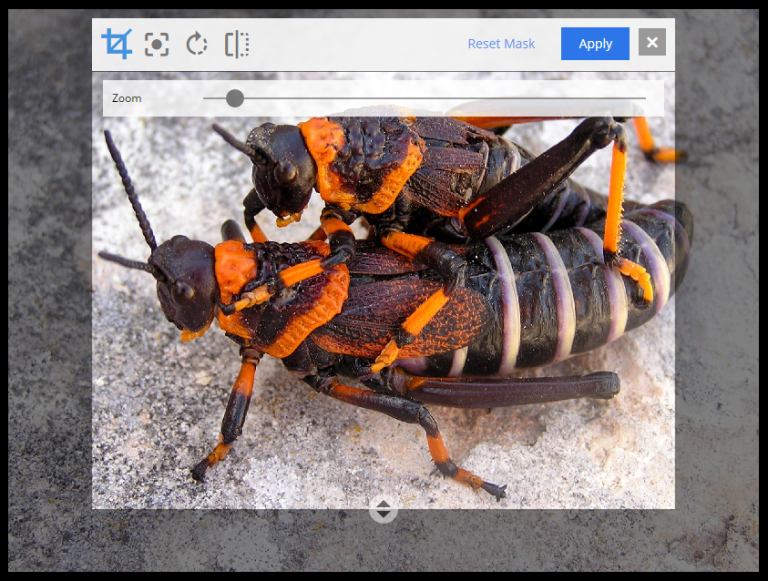Close the crop editor with X

coord(652,43)
